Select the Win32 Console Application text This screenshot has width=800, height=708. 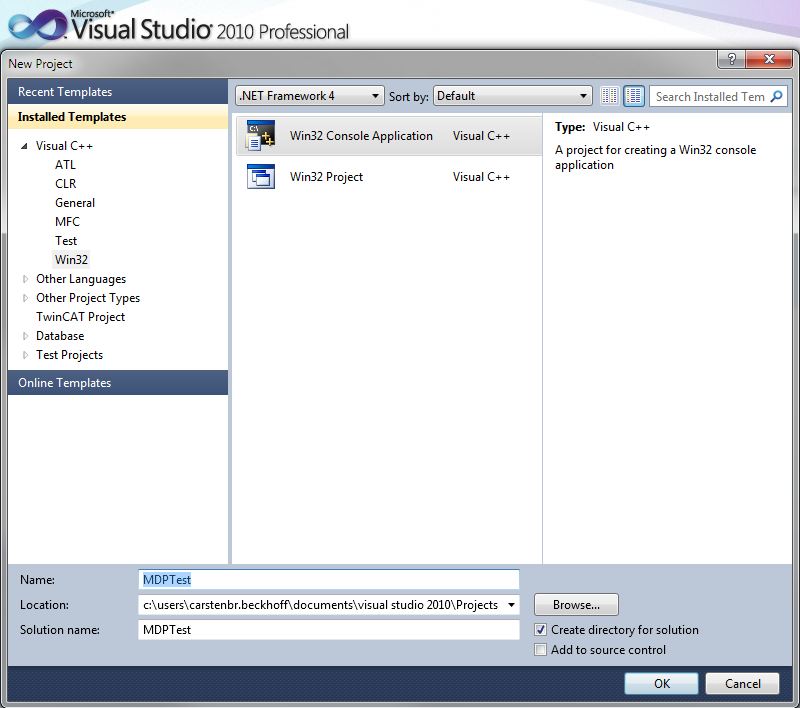(x=361, y=136)
